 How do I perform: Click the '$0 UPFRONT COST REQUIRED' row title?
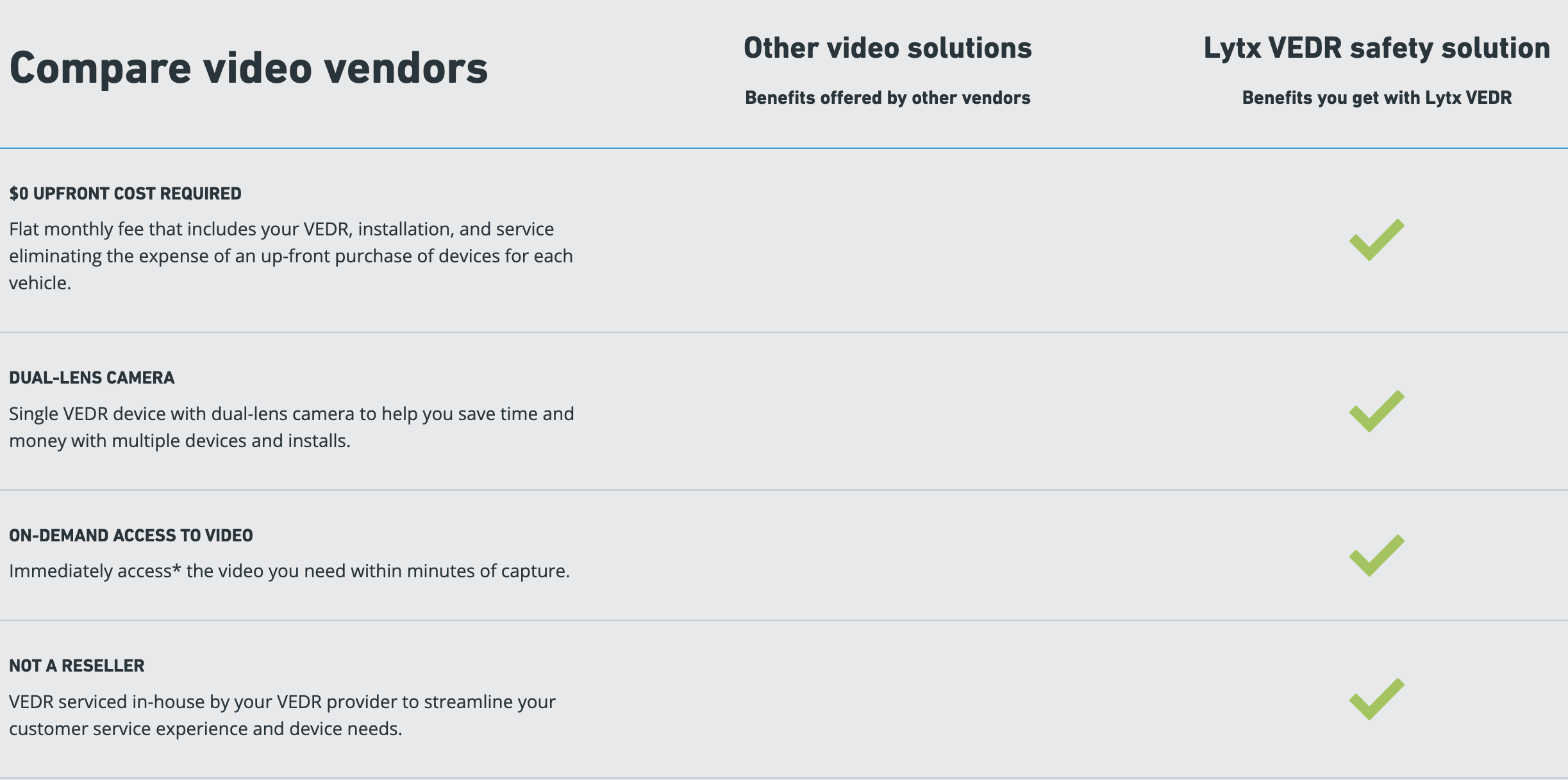pos(126,194)
